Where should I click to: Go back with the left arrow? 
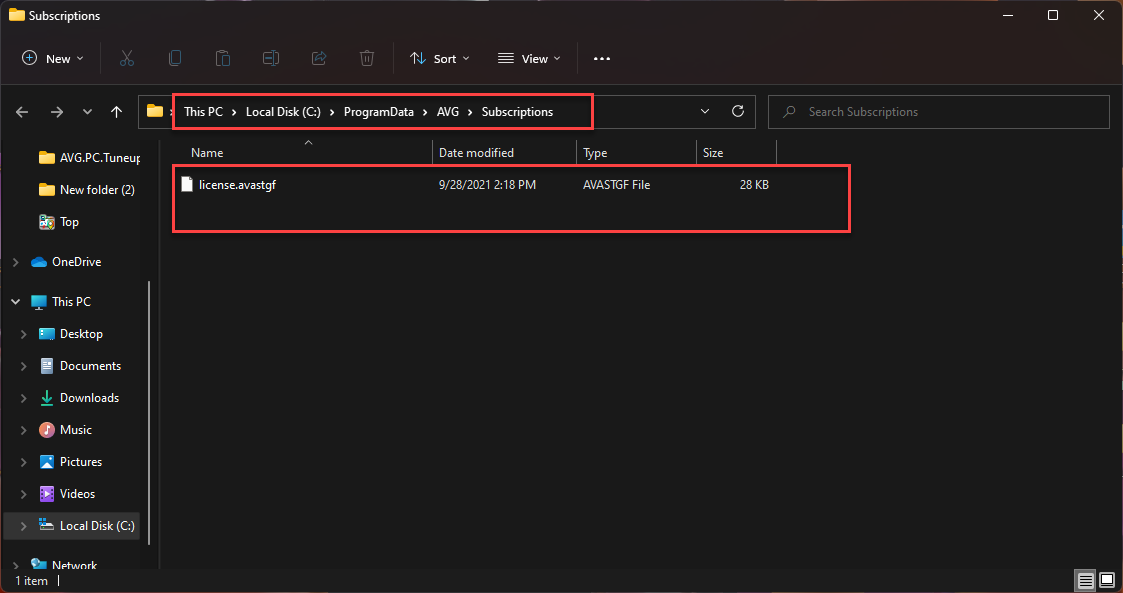point(22,112)
